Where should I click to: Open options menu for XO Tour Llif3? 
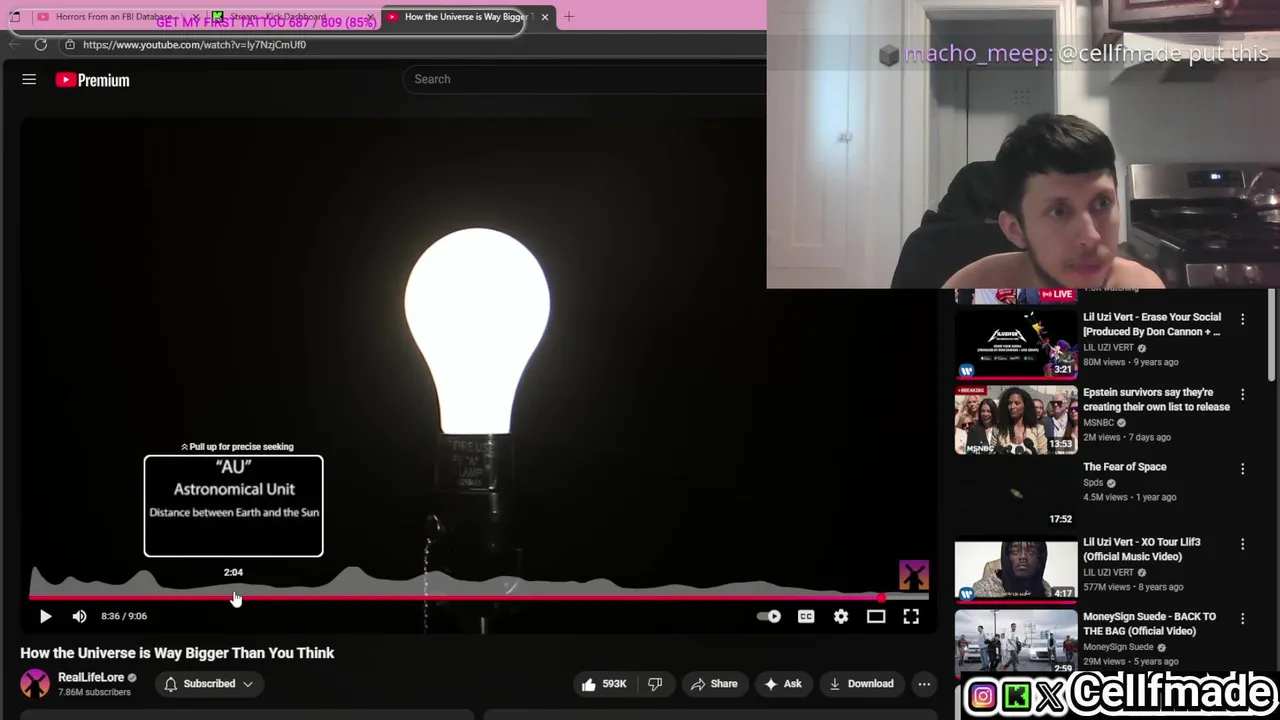pyautogui.click(x=1243, y=544)
